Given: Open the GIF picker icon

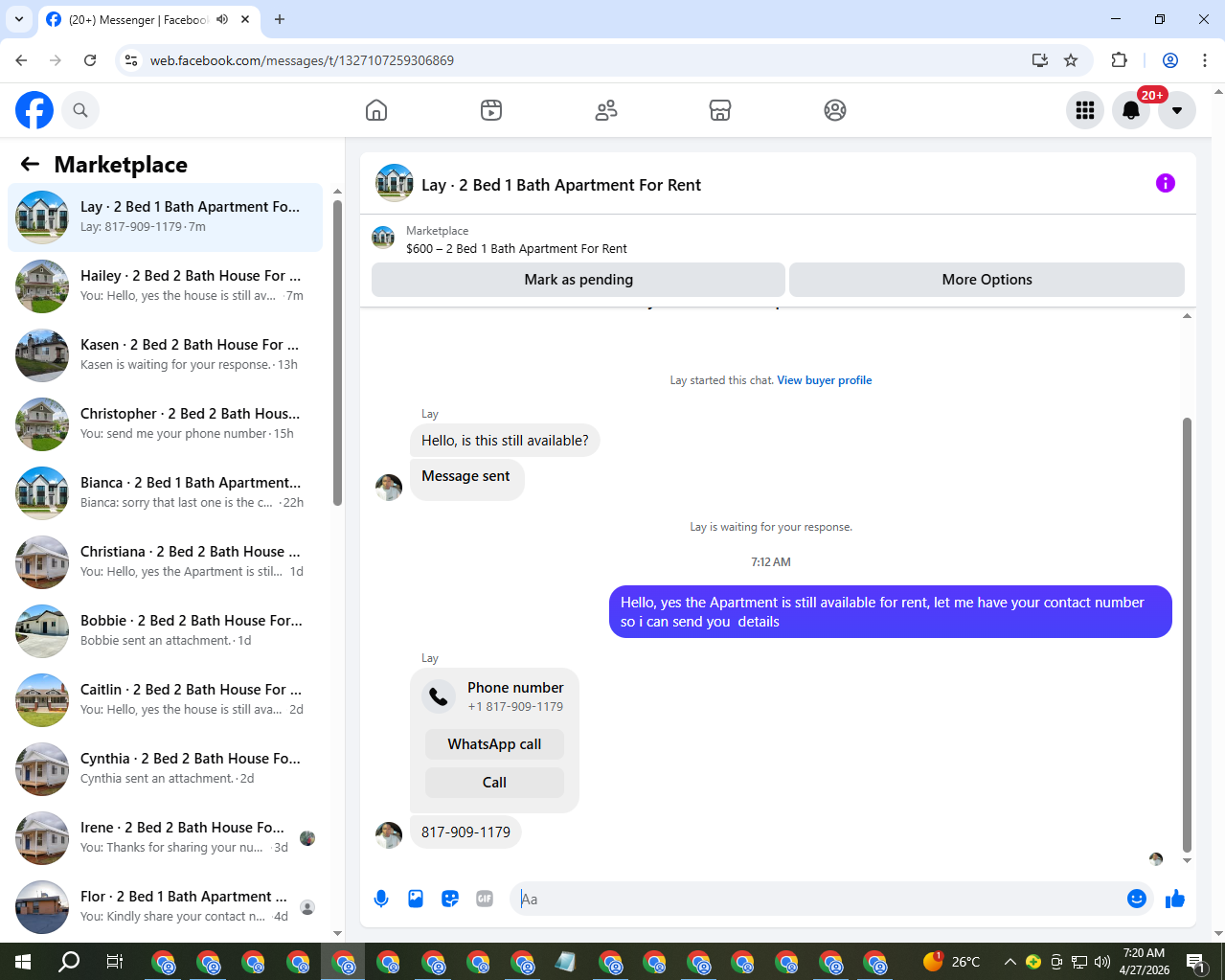Looking at the screenshot, I should tap(485, 899).
